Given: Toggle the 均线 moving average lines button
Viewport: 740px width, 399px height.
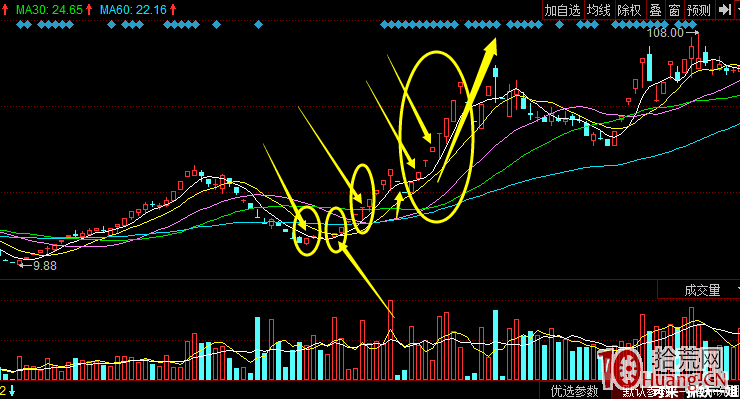Looking at the screenshot, I should (x=598, y=10).
